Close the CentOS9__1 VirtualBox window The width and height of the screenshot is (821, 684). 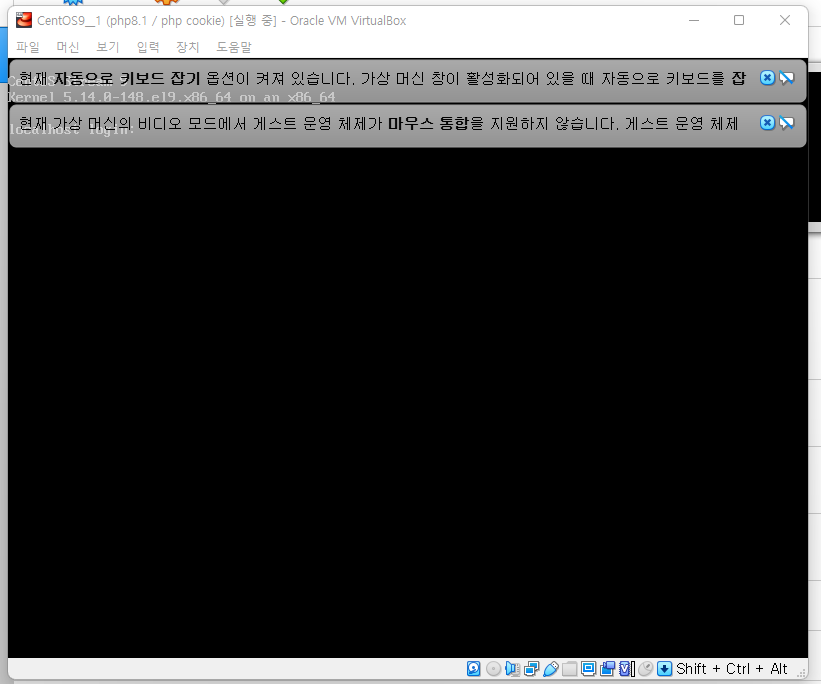(x=784, y=20)
